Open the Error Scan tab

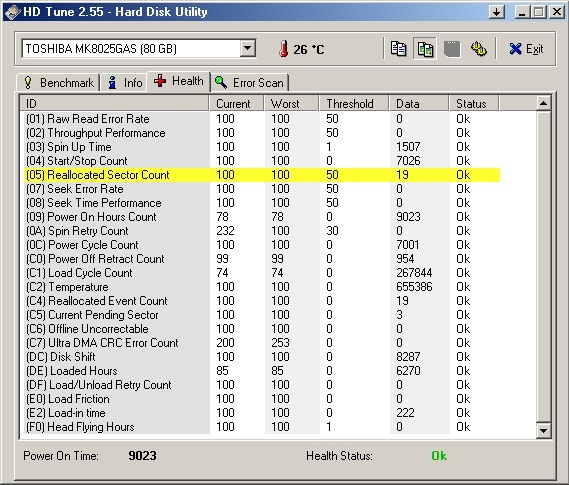click(x=249, y=83)
